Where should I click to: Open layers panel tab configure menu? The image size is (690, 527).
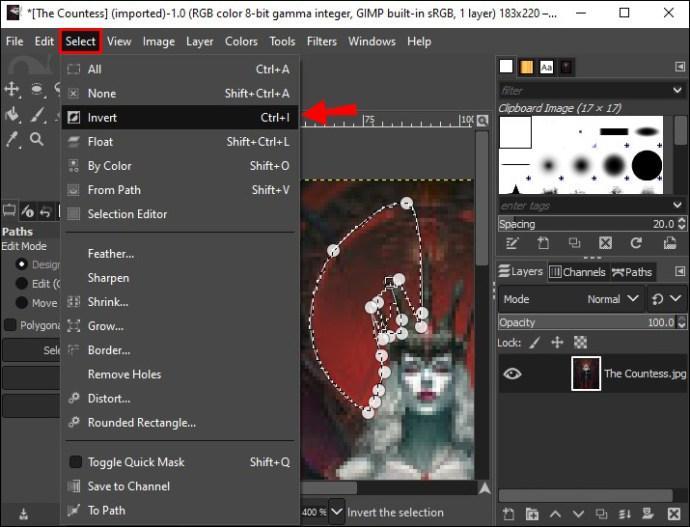(x=679, y=271)
